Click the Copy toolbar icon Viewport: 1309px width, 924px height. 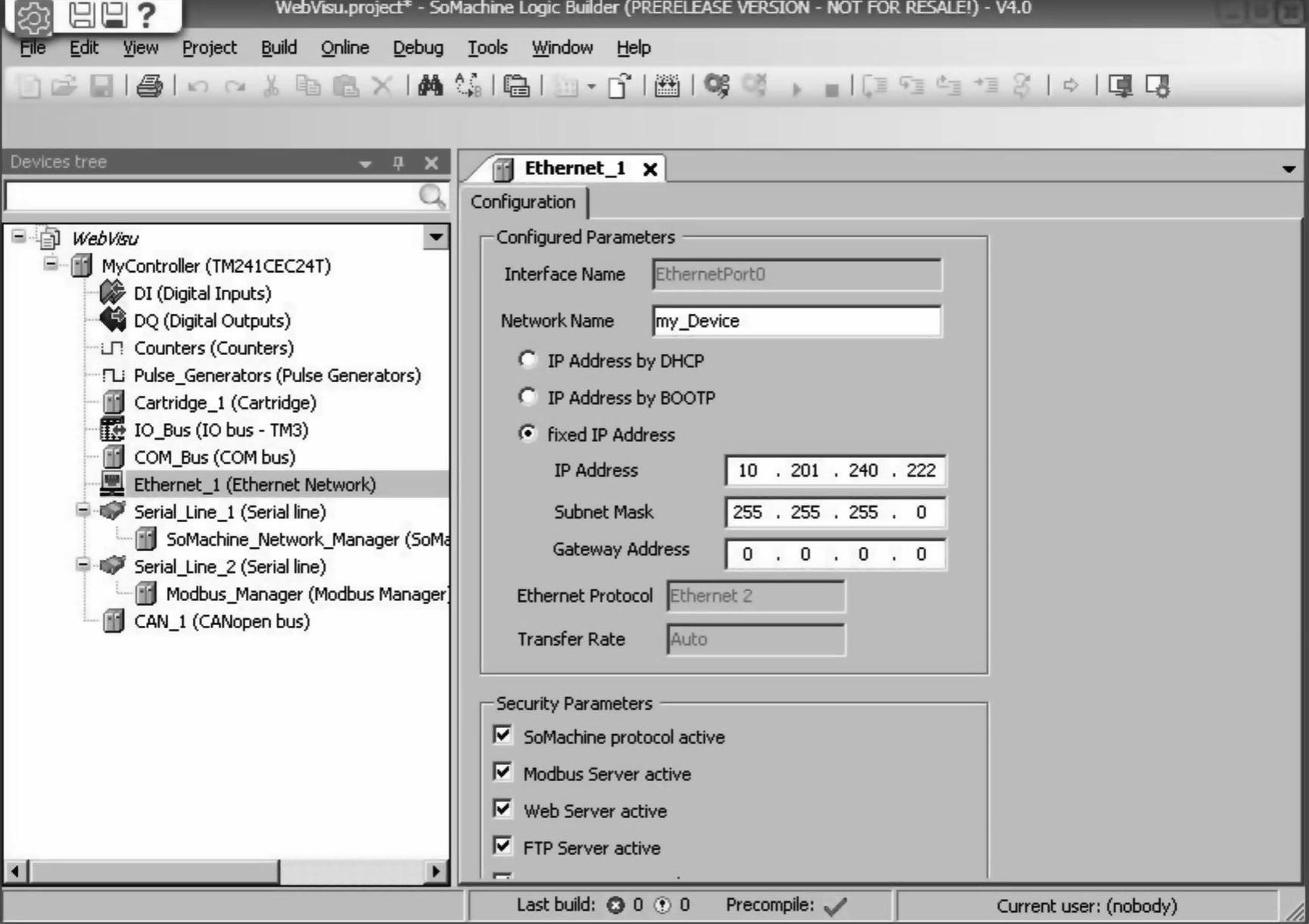pos(307,86)
